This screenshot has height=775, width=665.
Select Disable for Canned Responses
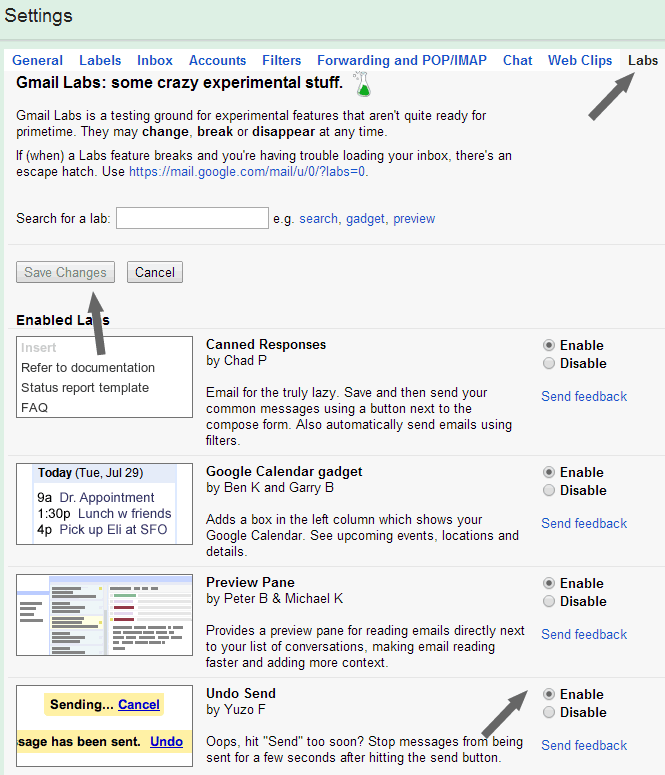(x=549, y=363)
